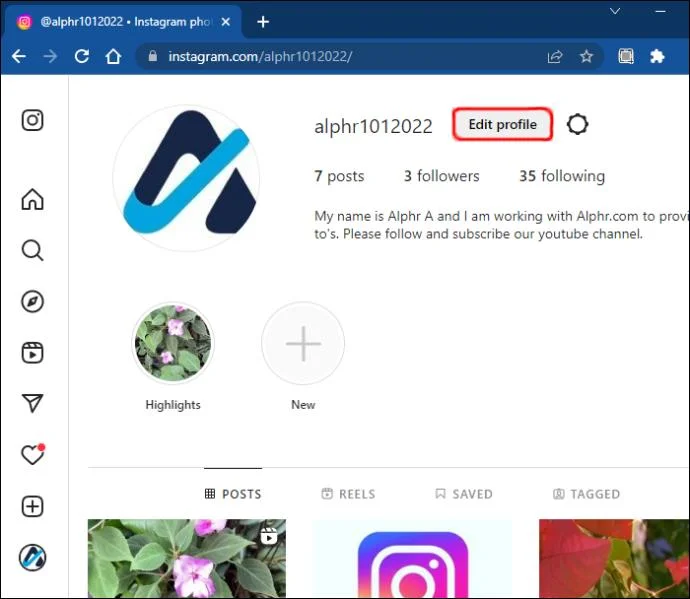Switch to POSTS tab

233,494
